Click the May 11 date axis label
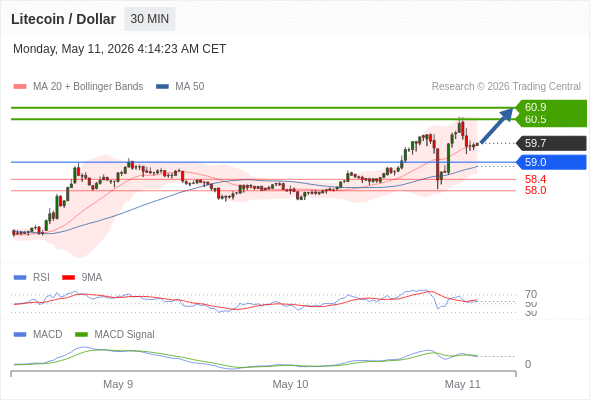The width and height of the screenshot is (590, 400). (462, 384)
